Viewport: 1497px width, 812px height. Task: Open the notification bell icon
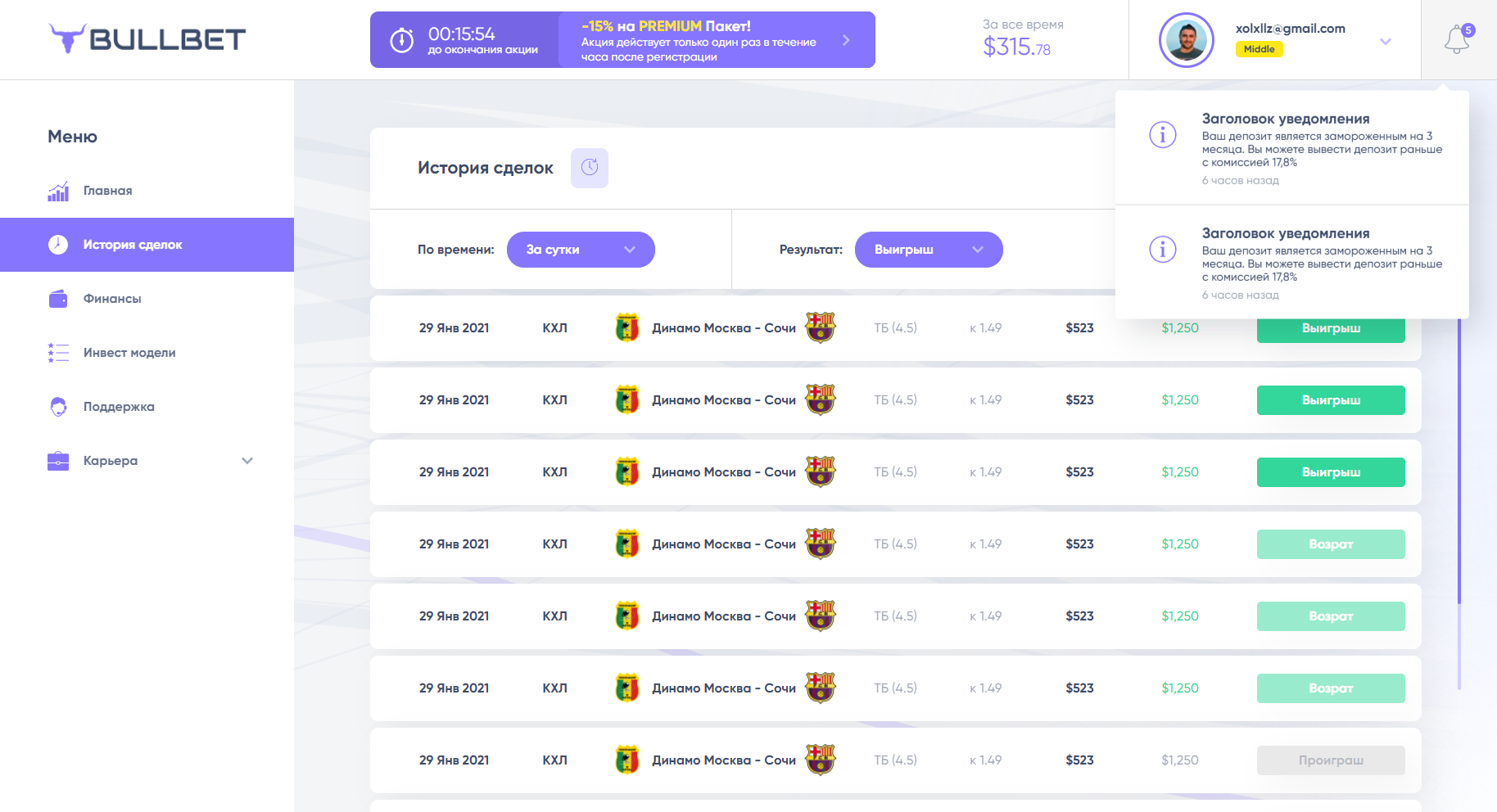1457,39
